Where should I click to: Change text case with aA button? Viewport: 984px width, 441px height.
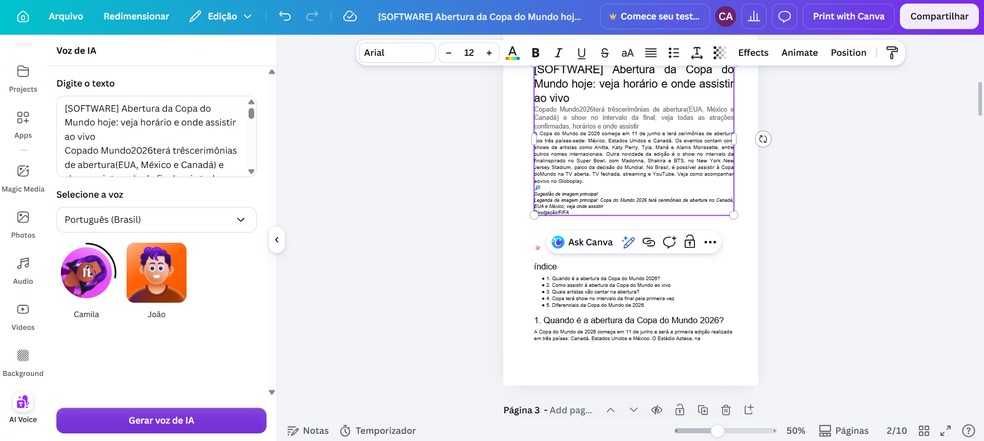(x=628, y=53)
